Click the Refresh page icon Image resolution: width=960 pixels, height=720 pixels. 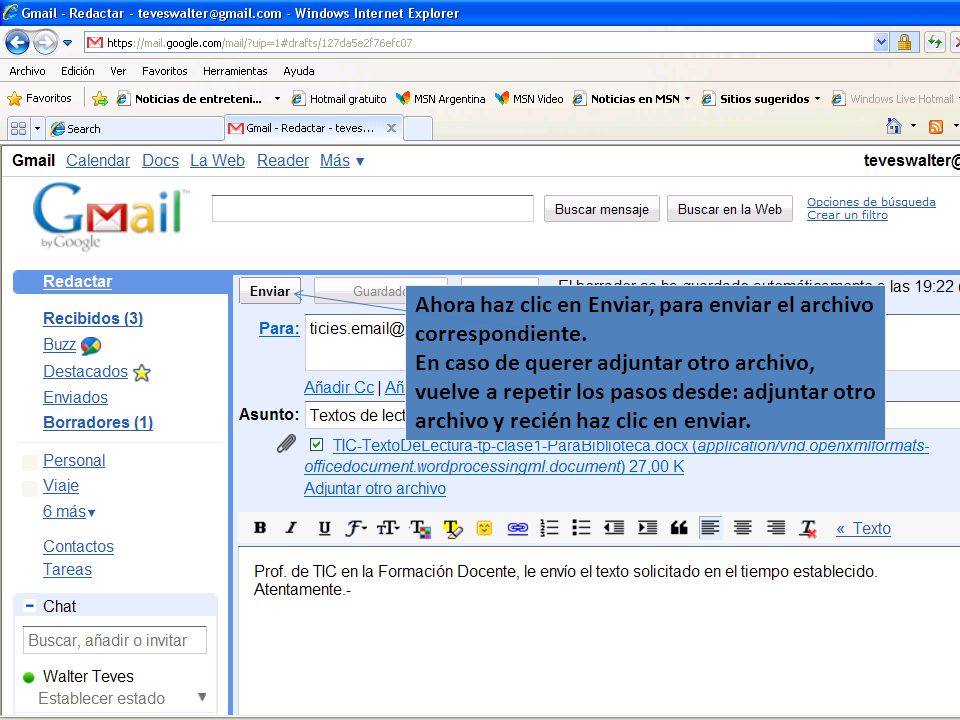click(934, 42)
